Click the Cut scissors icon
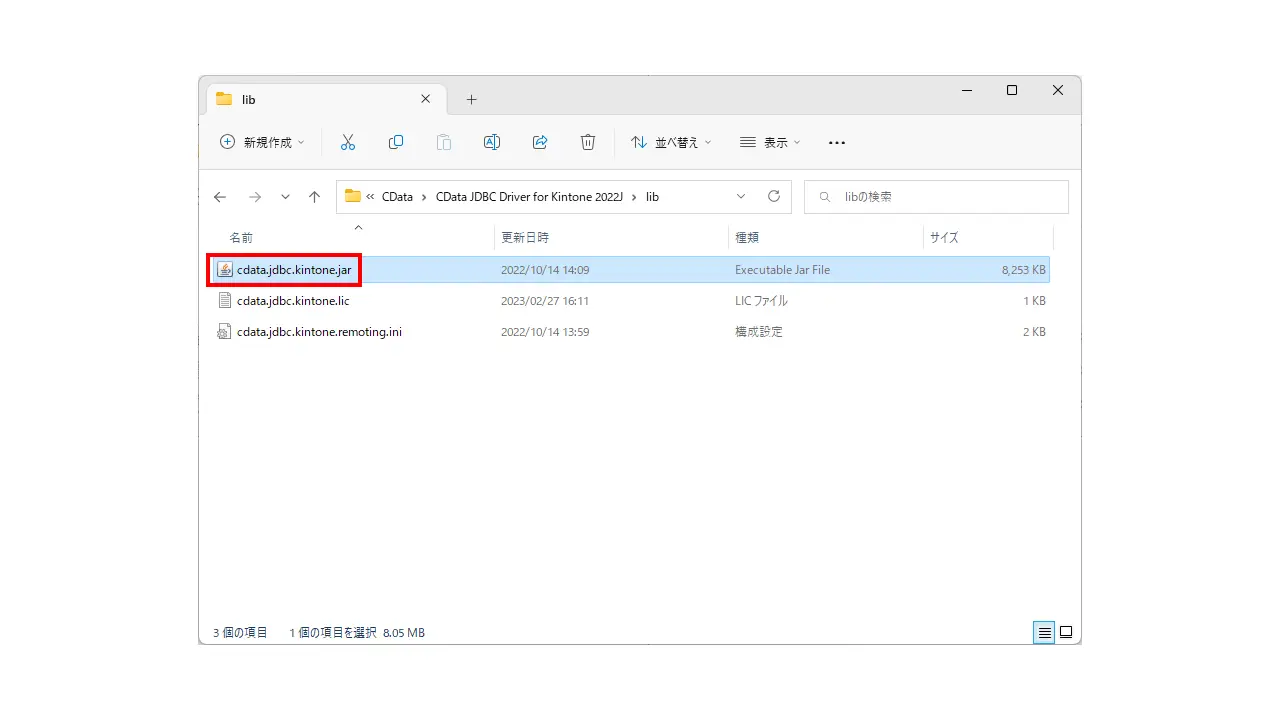Screen dimensions: 1280x720 pyautogui.click(x=348, y=142)
